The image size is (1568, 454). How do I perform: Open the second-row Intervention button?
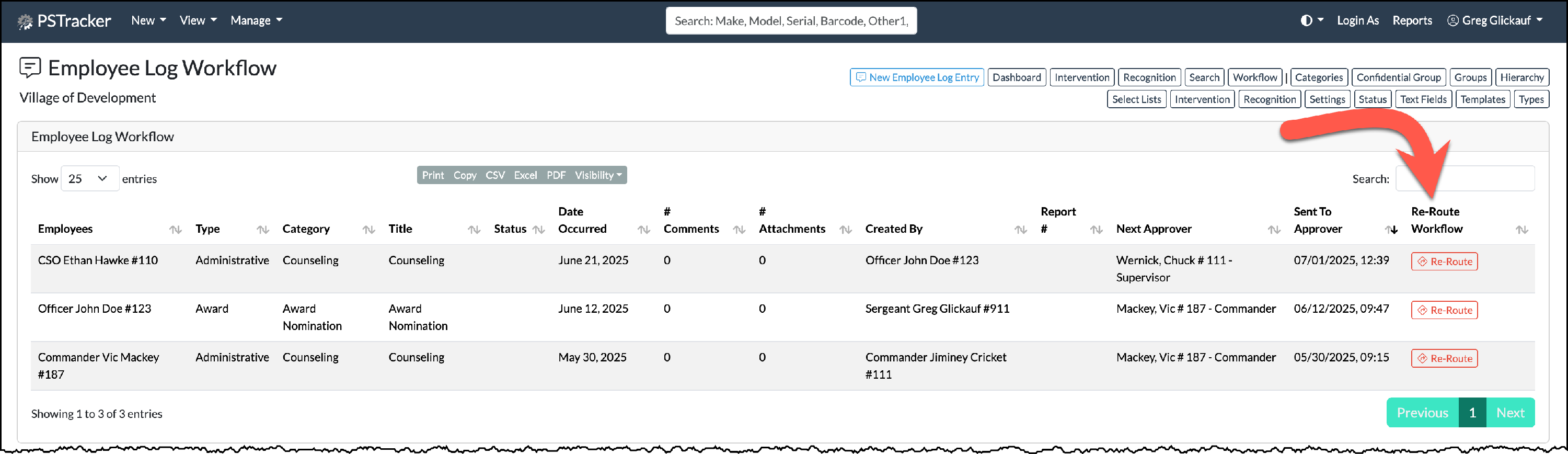[x=1202, y=99]
